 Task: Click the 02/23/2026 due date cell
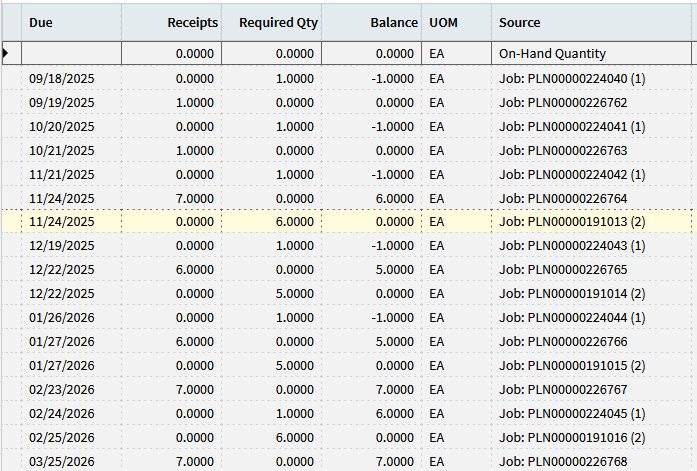pyautogui.click(x=71, y=390)
